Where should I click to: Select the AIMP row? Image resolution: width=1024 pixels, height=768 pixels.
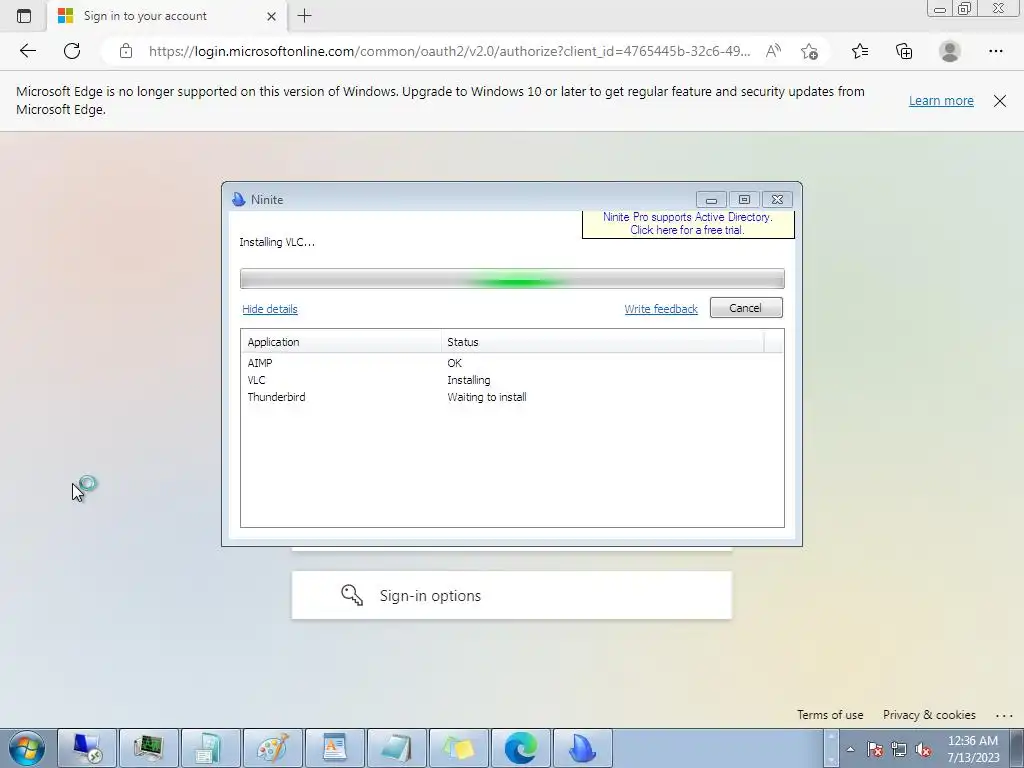tap(512, 363)
